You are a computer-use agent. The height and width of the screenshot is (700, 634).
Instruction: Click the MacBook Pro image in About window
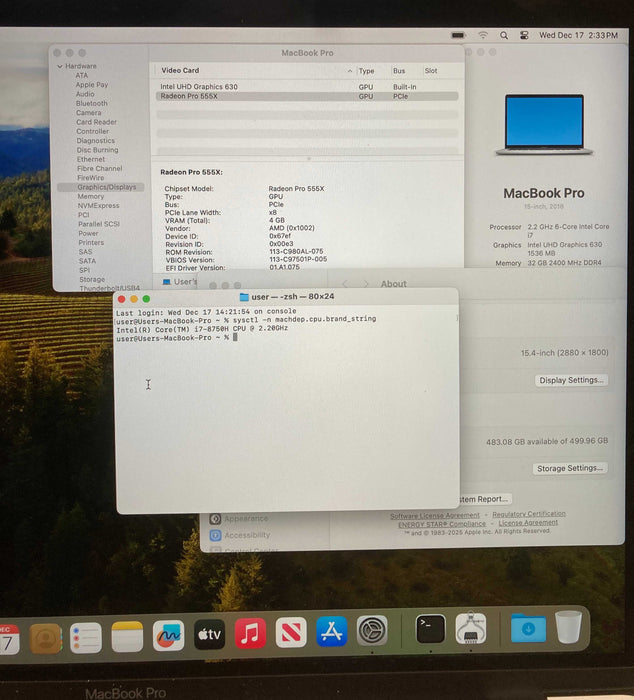point(544,125)
